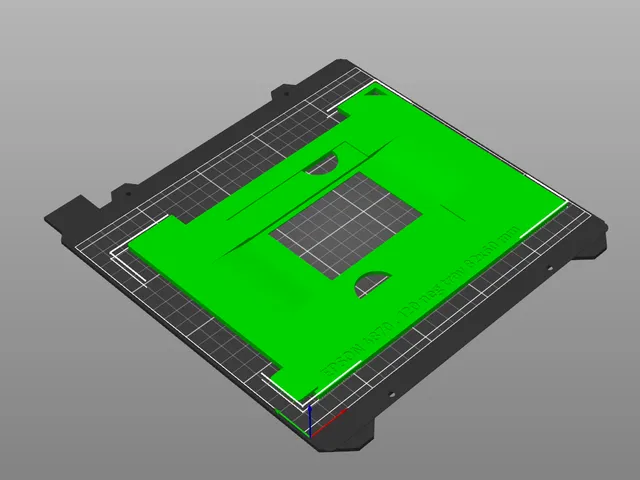
Task: Select the embossed EPSON 4870 label on the tray
Action: coord(421,300)
